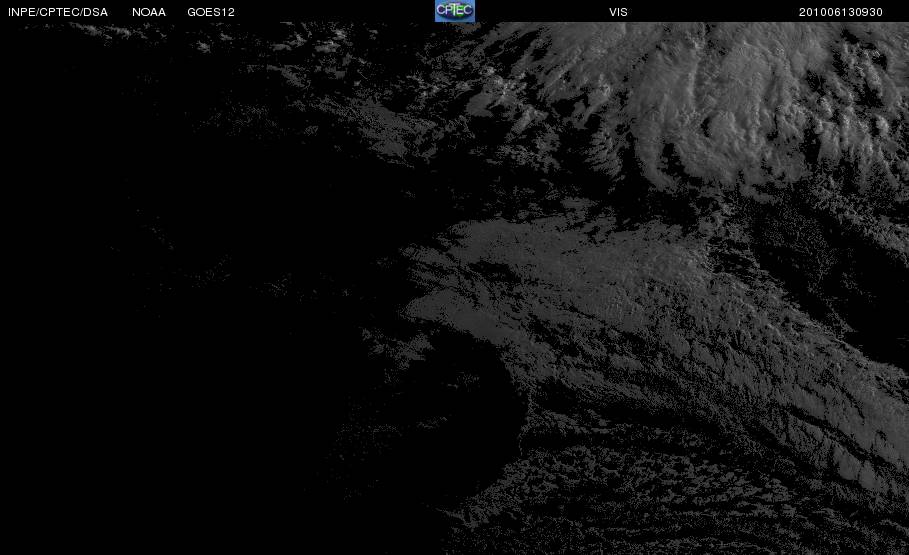Viewport: 909px width, 555px height.
Task: Click the INPE/CPTEC/DSA header text
Action: pyautogui.click(x=58, y=12)
